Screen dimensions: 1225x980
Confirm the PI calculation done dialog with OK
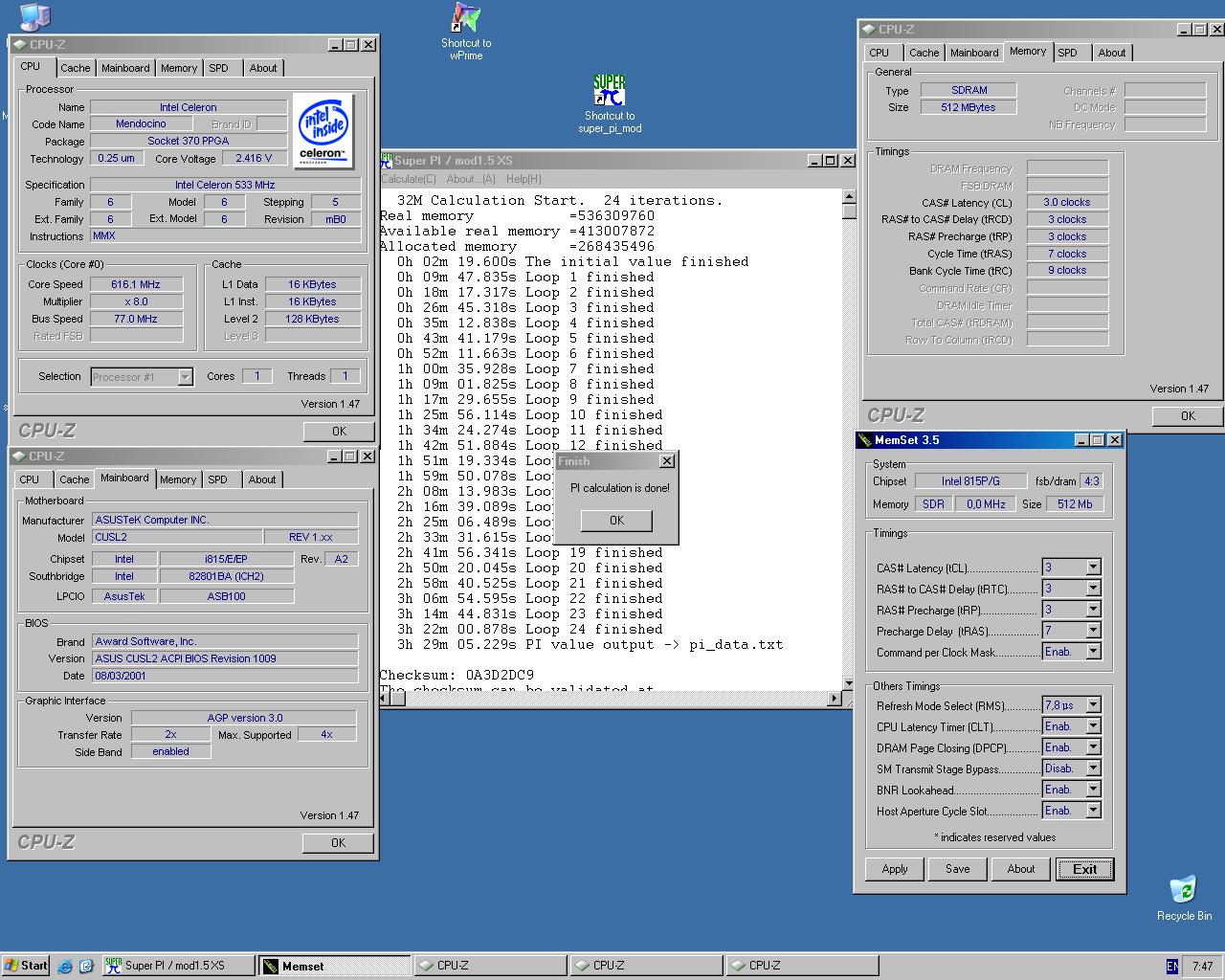click(x=616, y=521)
